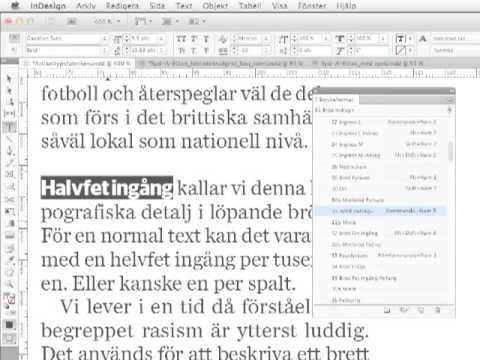
Task: Open the Fönster menu
Action: tap(312, 6)
